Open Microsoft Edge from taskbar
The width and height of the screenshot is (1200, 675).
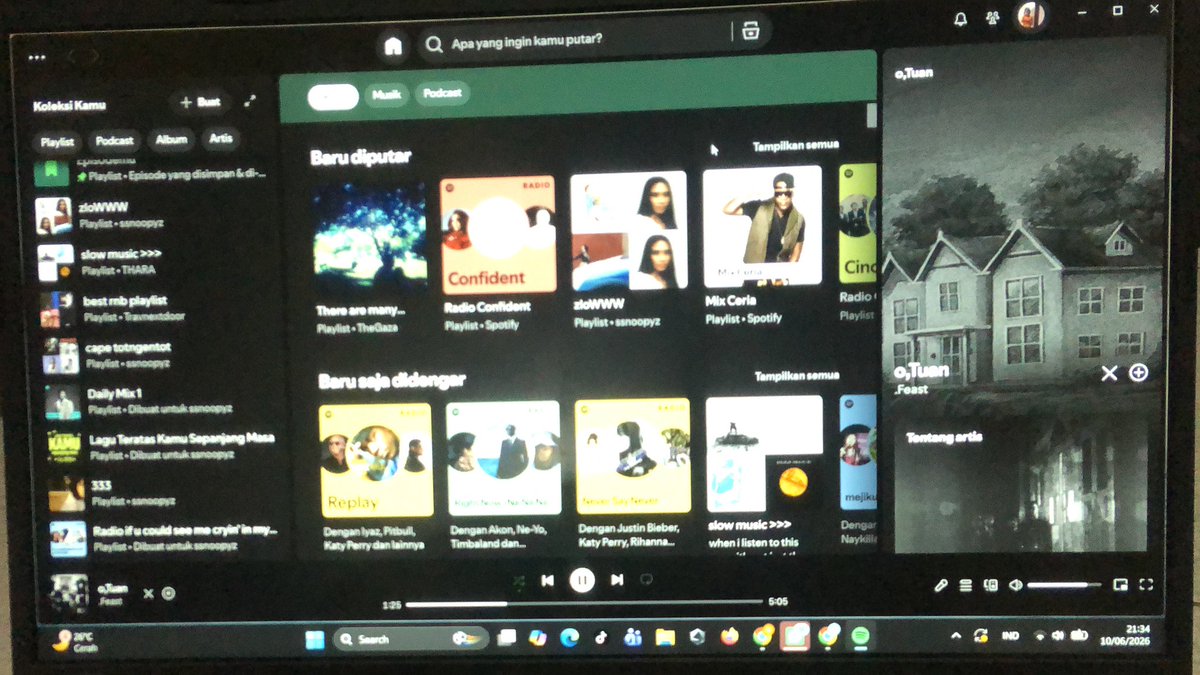[570, 637]
